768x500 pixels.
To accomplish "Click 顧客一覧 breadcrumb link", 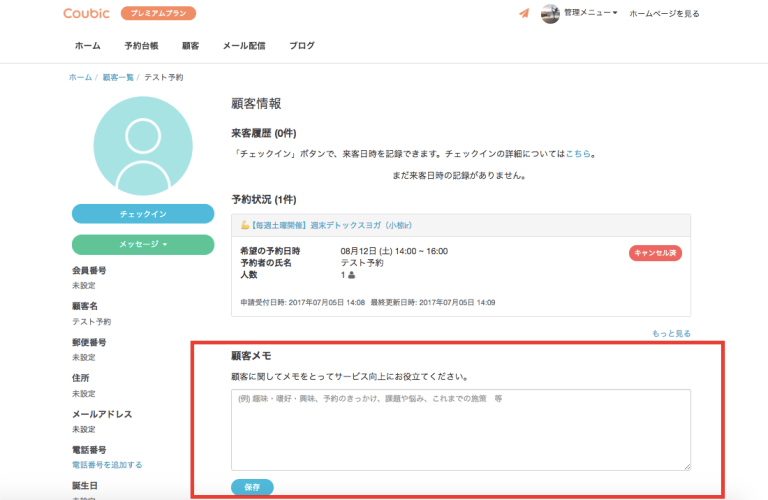I will click(118, 77).
